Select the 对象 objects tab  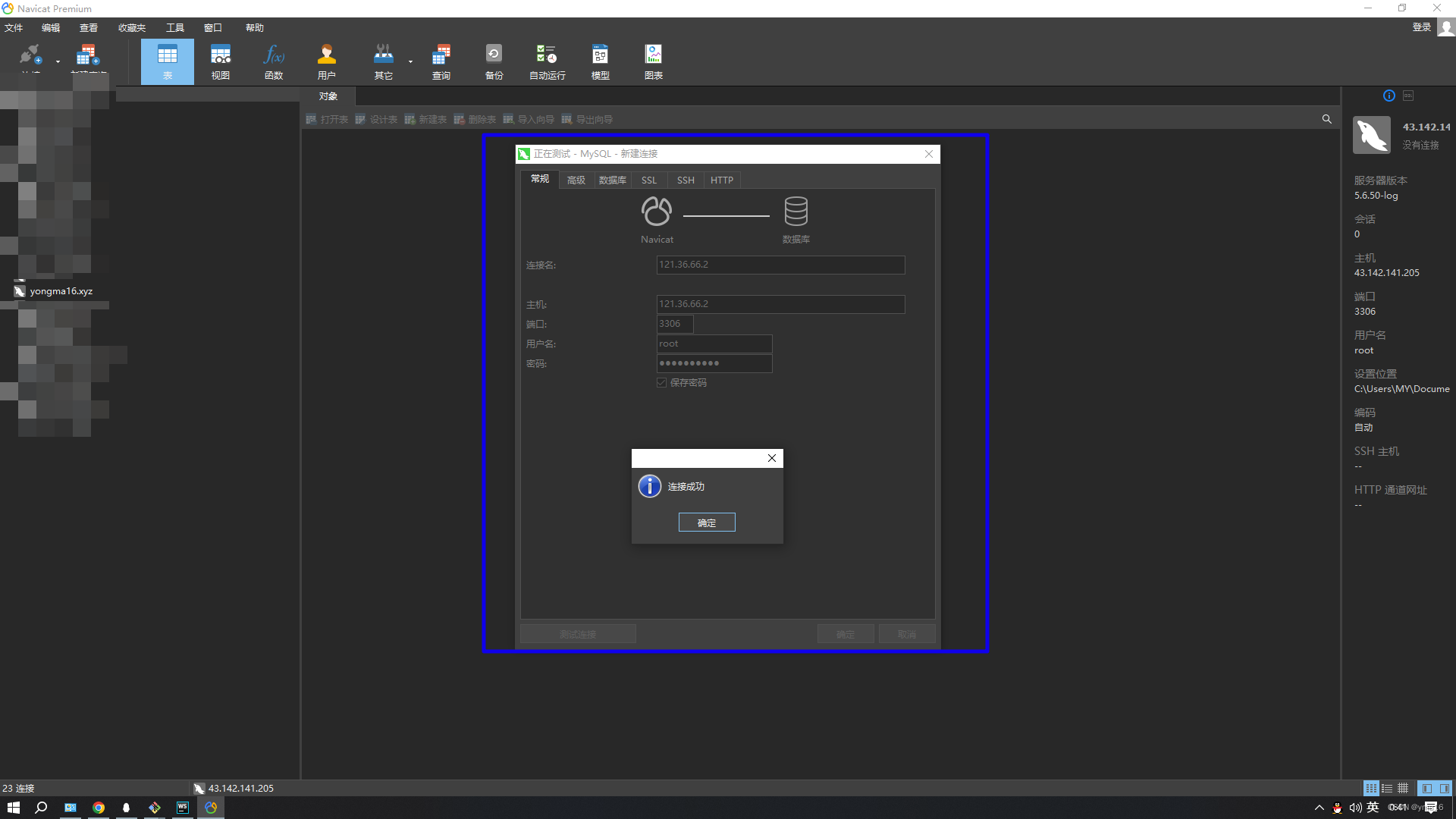tap(328, 96)
